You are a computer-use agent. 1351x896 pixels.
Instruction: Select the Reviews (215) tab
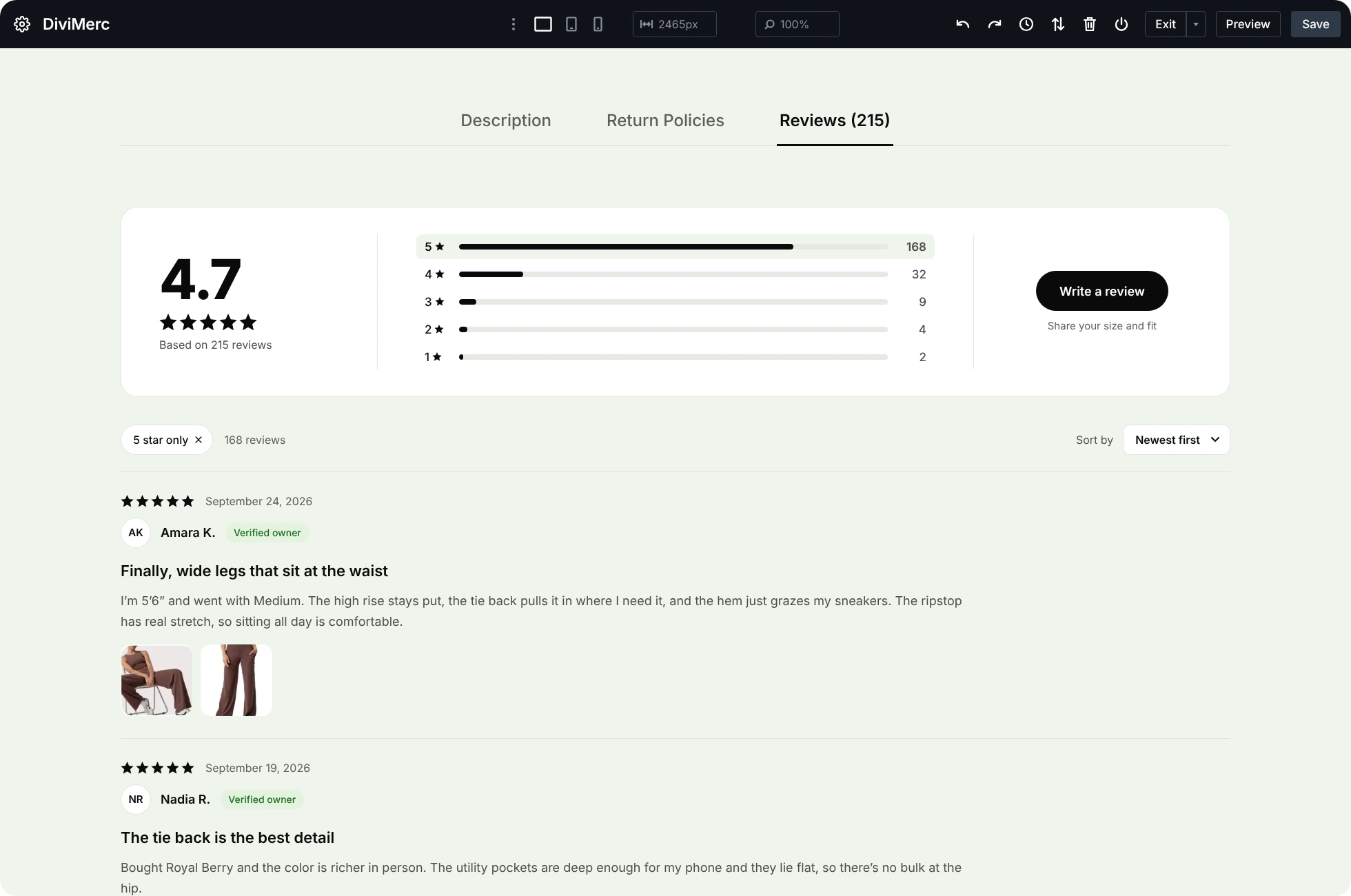click(x=835, y=121)
